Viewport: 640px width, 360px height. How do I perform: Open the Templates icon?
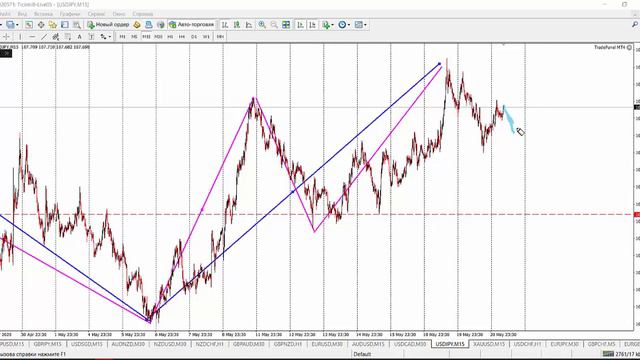[358, 25]
